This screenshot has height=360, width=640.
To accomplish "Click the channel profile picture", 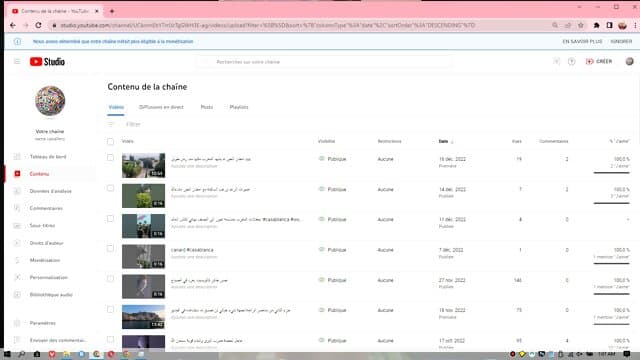I will tap(50, 101).
